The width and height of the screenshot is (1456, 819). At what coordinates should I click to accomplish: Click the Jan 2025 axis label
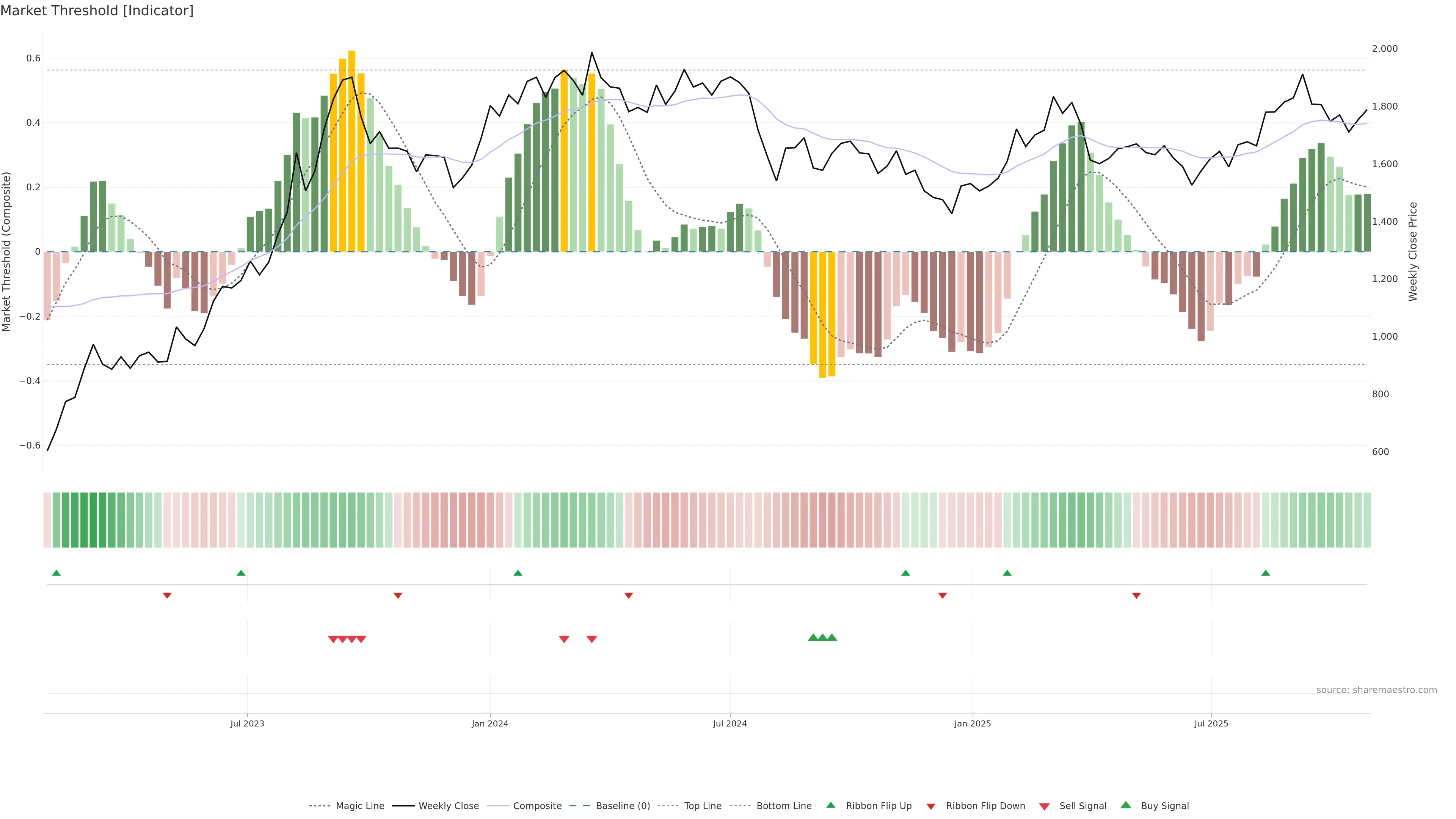click(x=972, y=723)
